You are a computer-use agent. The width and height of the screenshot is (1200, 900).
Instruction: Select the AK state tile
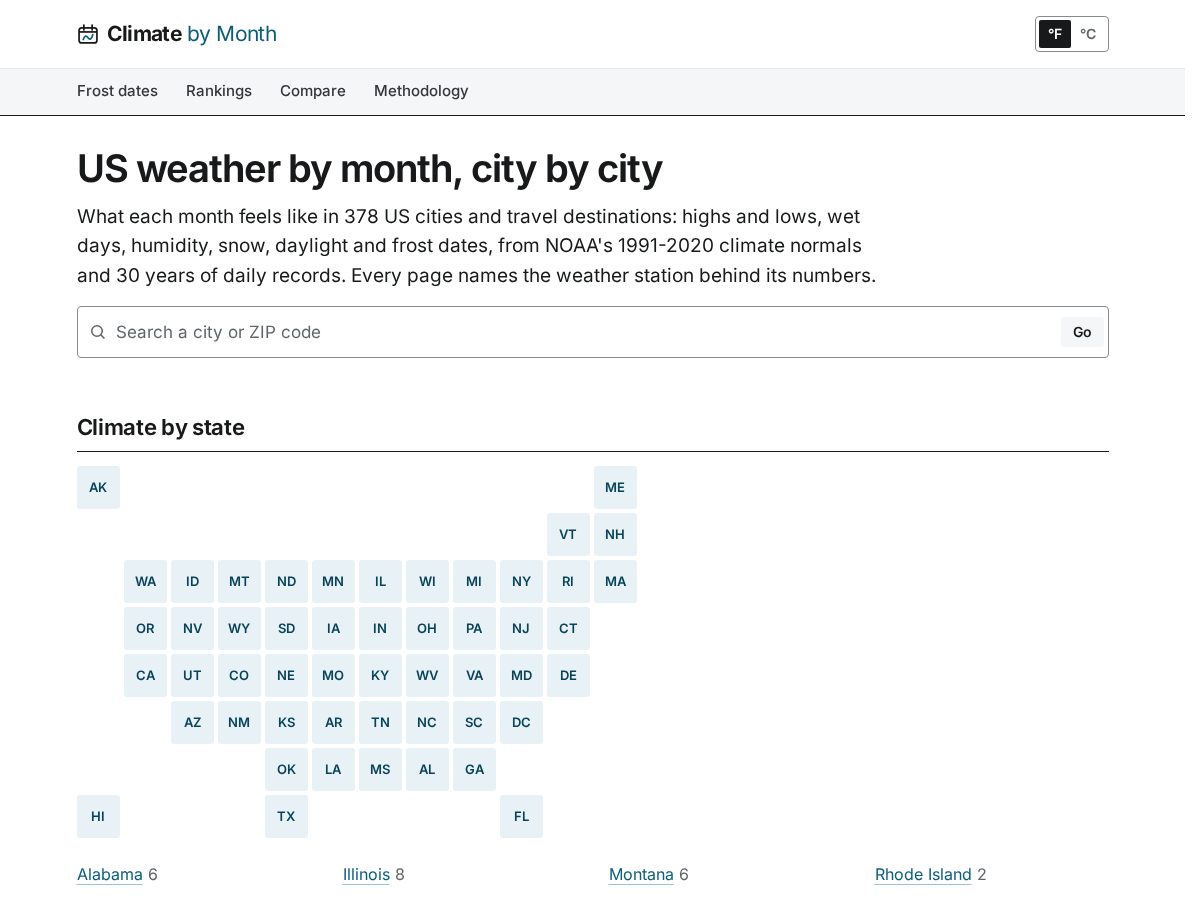98,488
